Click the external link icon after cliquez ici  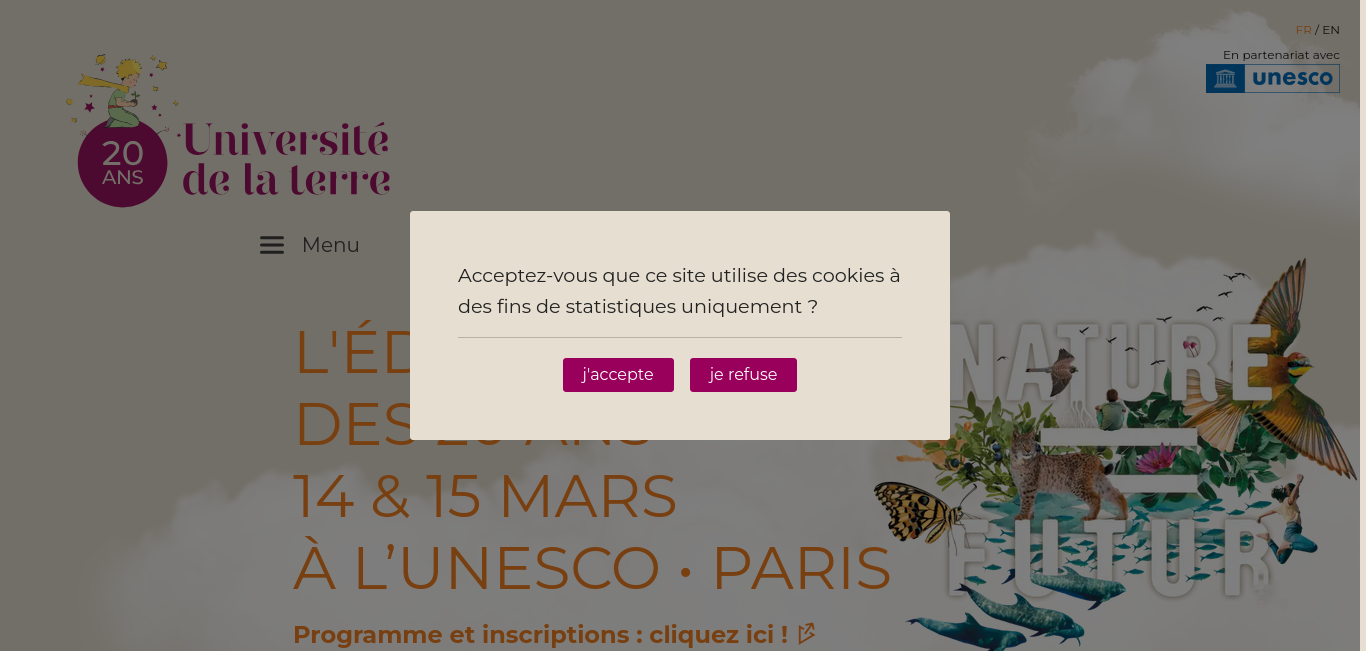click(x=806, y=634)
